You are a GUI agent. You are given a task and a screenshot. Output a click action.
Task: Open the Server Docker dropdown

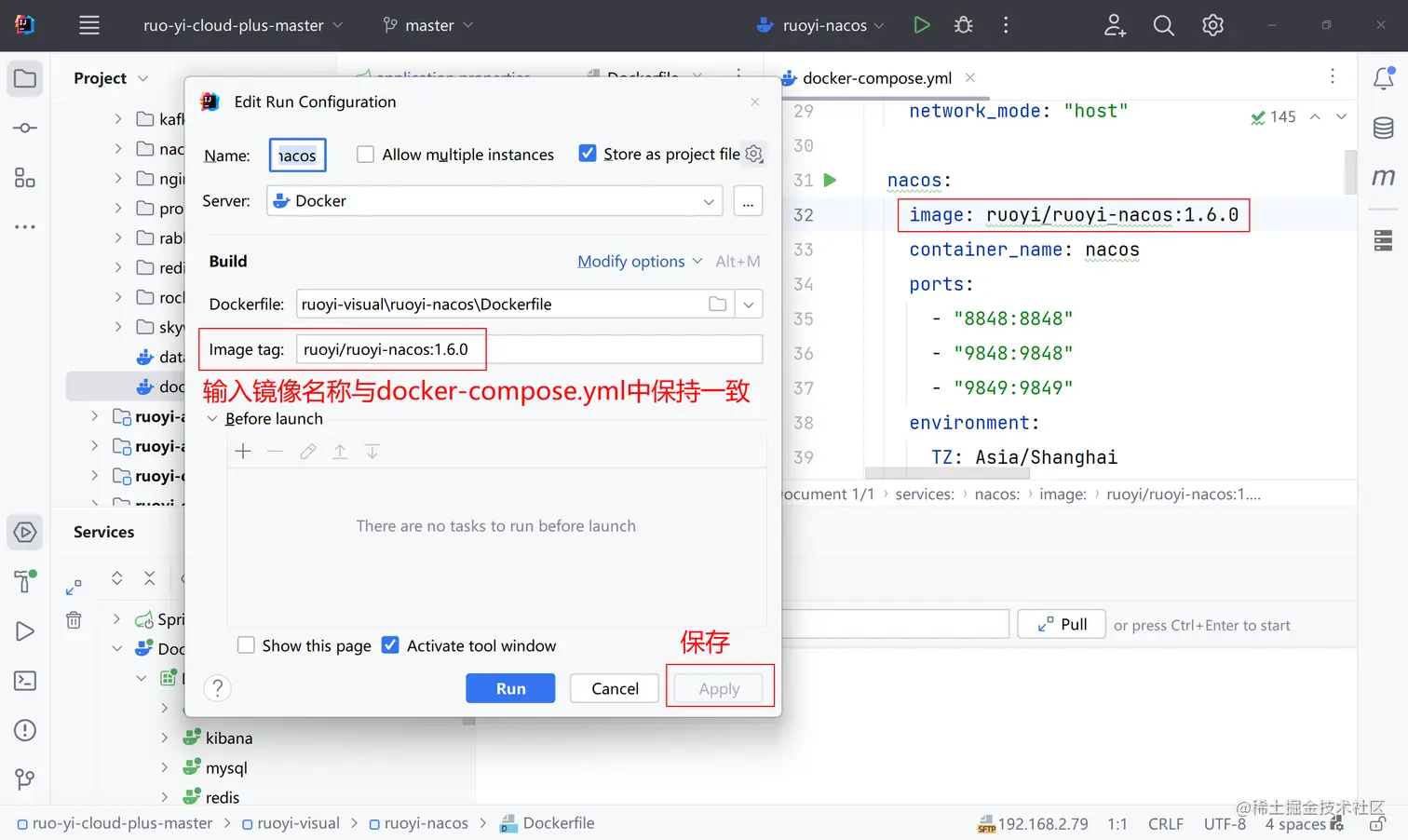pyautogui.click(x=494, y=201)
